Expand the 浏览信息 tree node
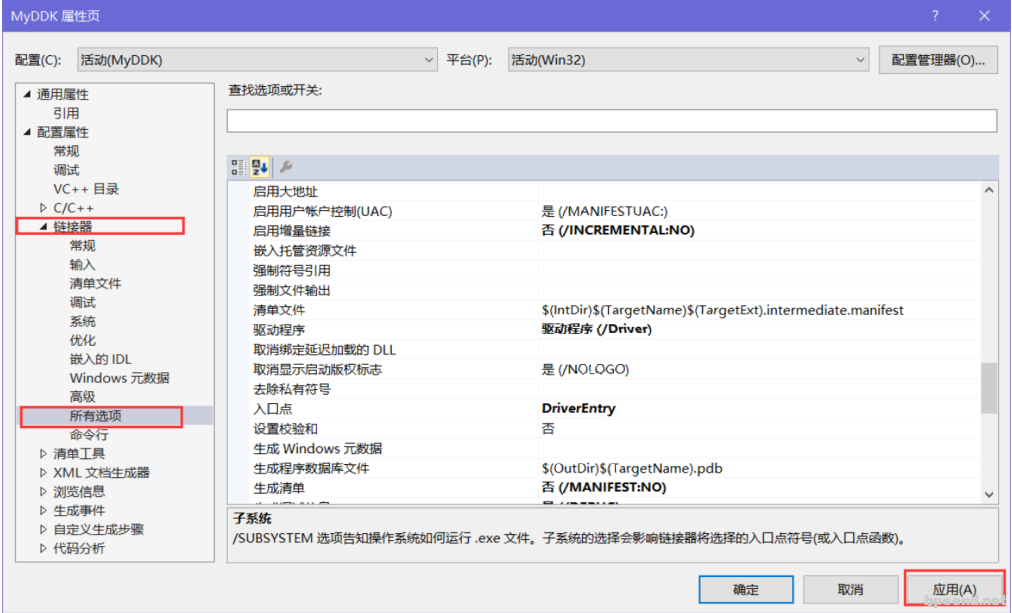Screen dimensions: 1012x613 43,492
